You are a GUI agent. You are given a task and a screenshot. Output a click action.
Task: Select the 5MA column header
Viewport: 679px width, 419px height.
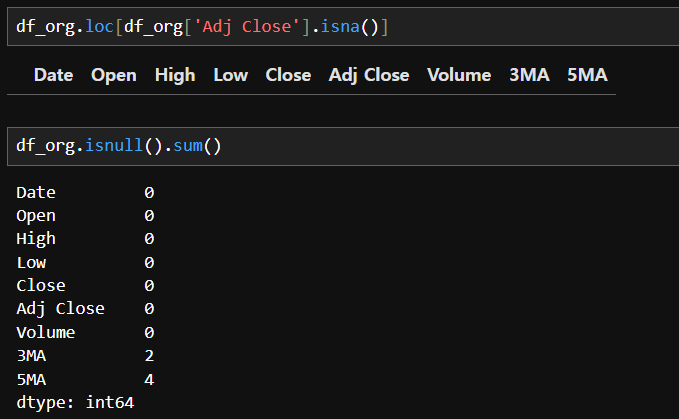(588, 75)
